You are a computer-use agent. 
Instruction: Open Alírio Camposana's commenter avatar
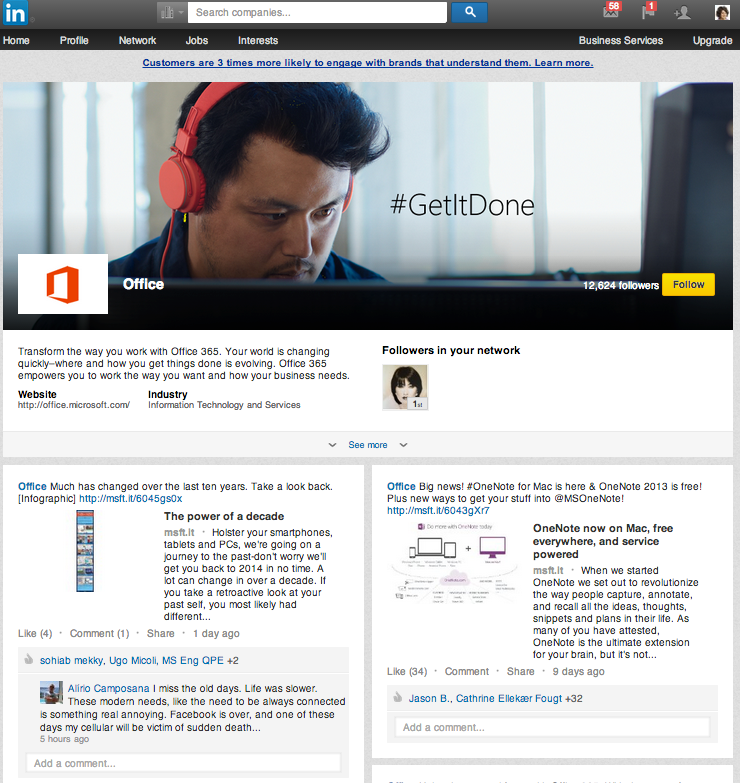[x=51, y=692]
